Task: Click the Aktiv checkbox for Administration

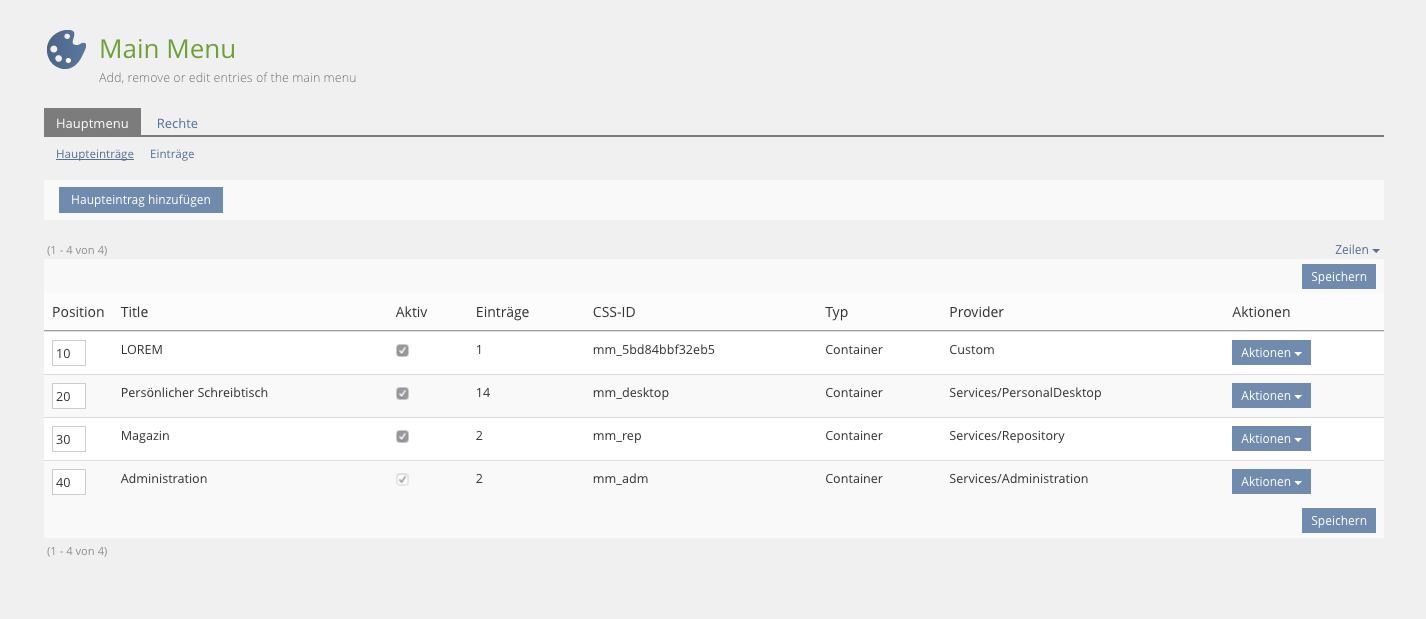Action: [x=402, y=480]
